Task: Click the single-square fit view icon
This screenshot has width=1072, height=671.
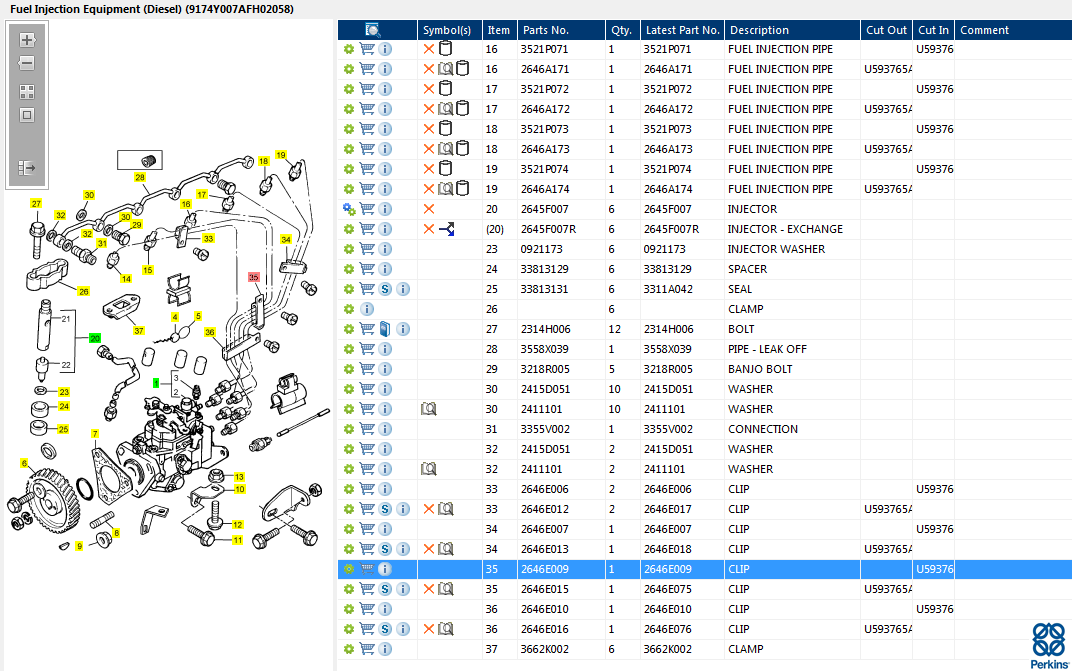Action: point(27,114)
